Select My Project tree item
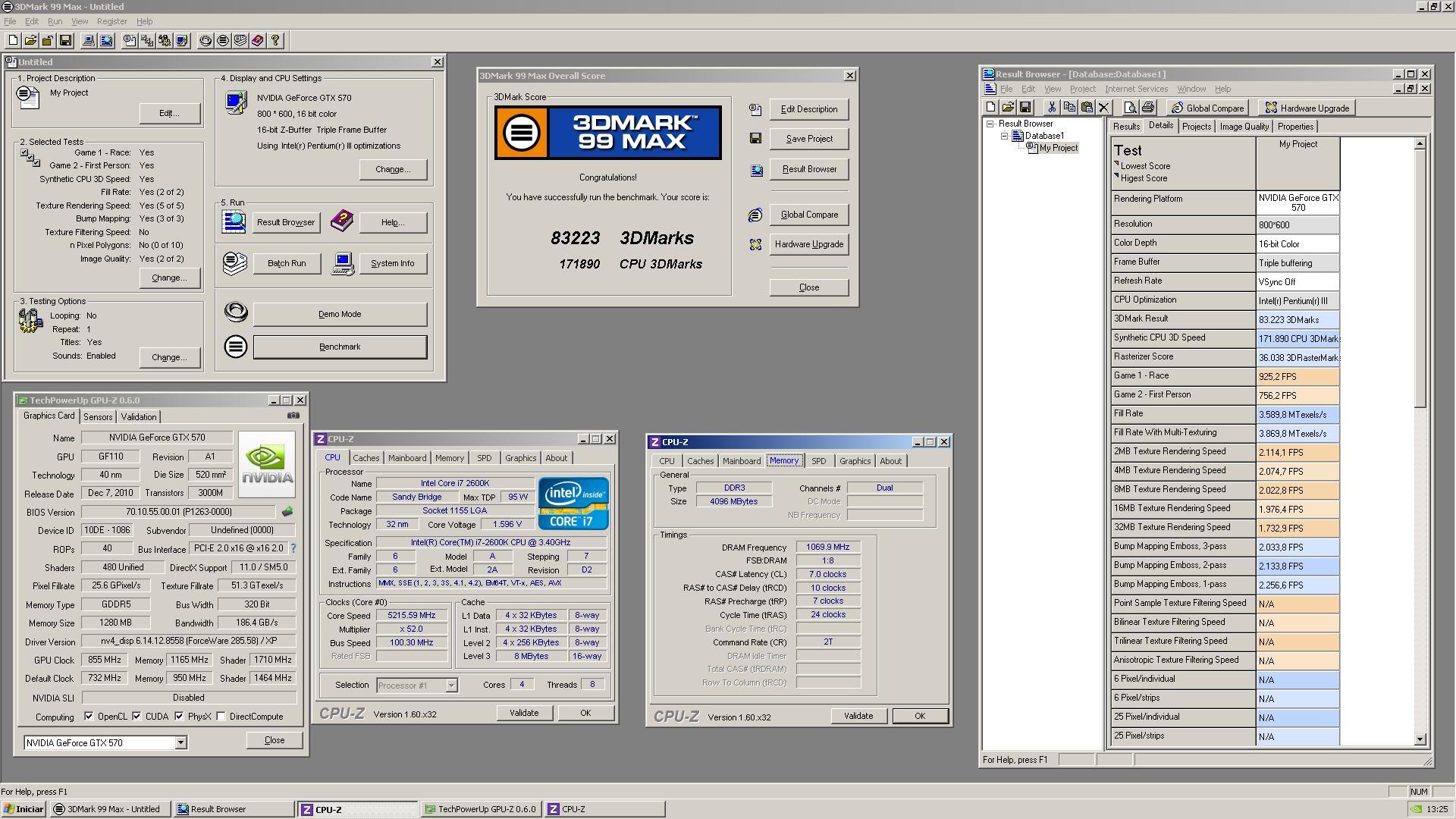Screen dimensions: 1456x819 (1058, 148)
